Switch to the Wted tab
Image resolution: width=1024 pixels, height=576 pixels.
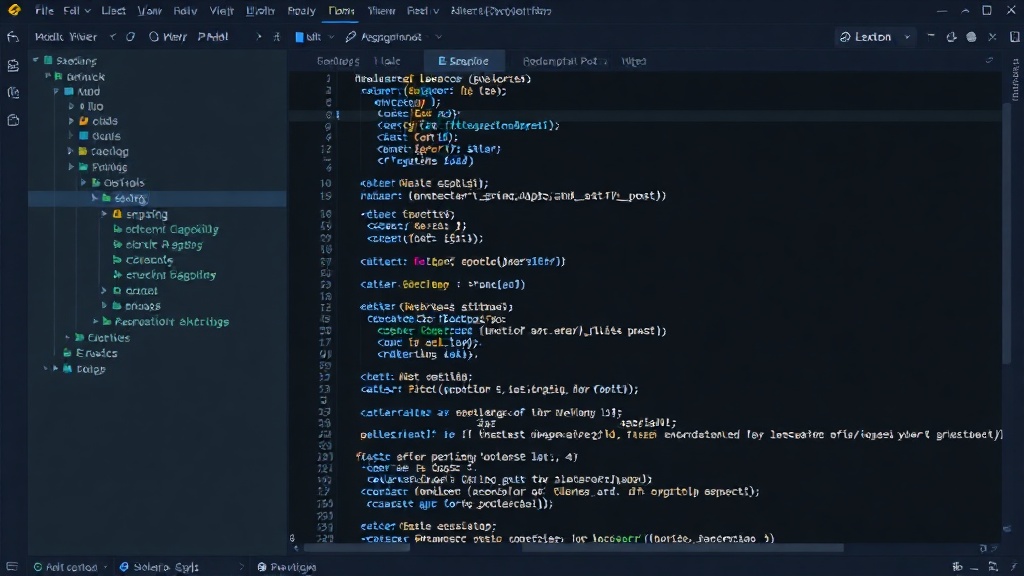coord(633,61)
